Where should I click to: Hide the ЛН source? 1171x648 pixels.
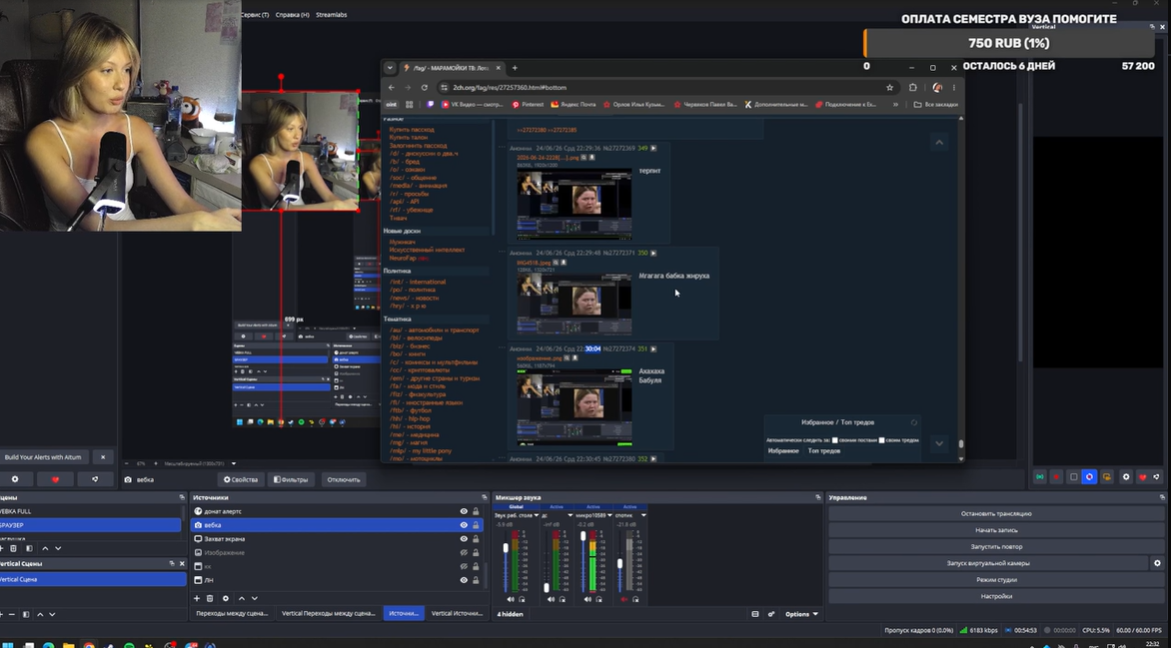coord(463,579)
